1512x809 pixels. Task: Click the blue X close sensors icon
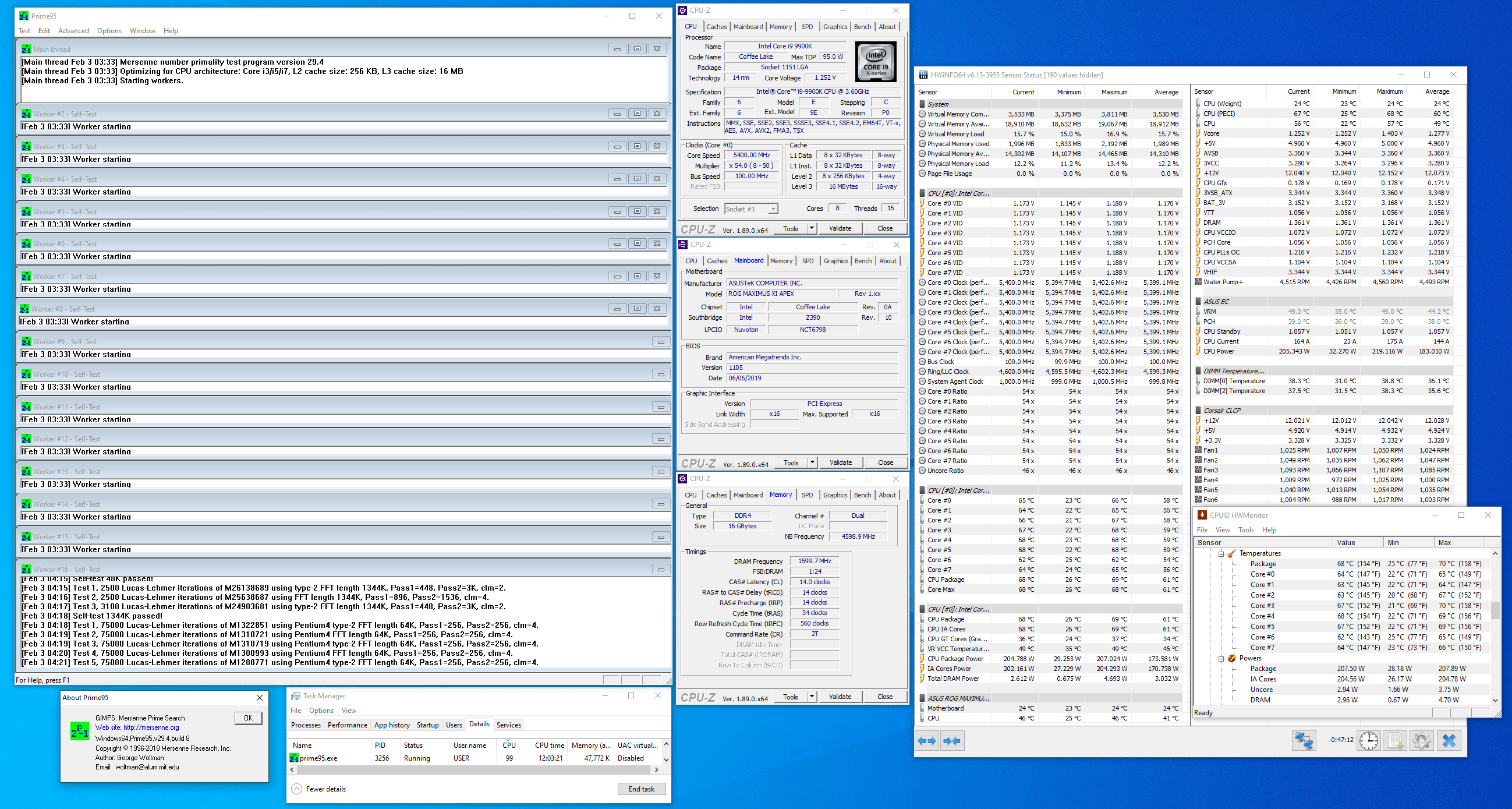click(1449, 740)
